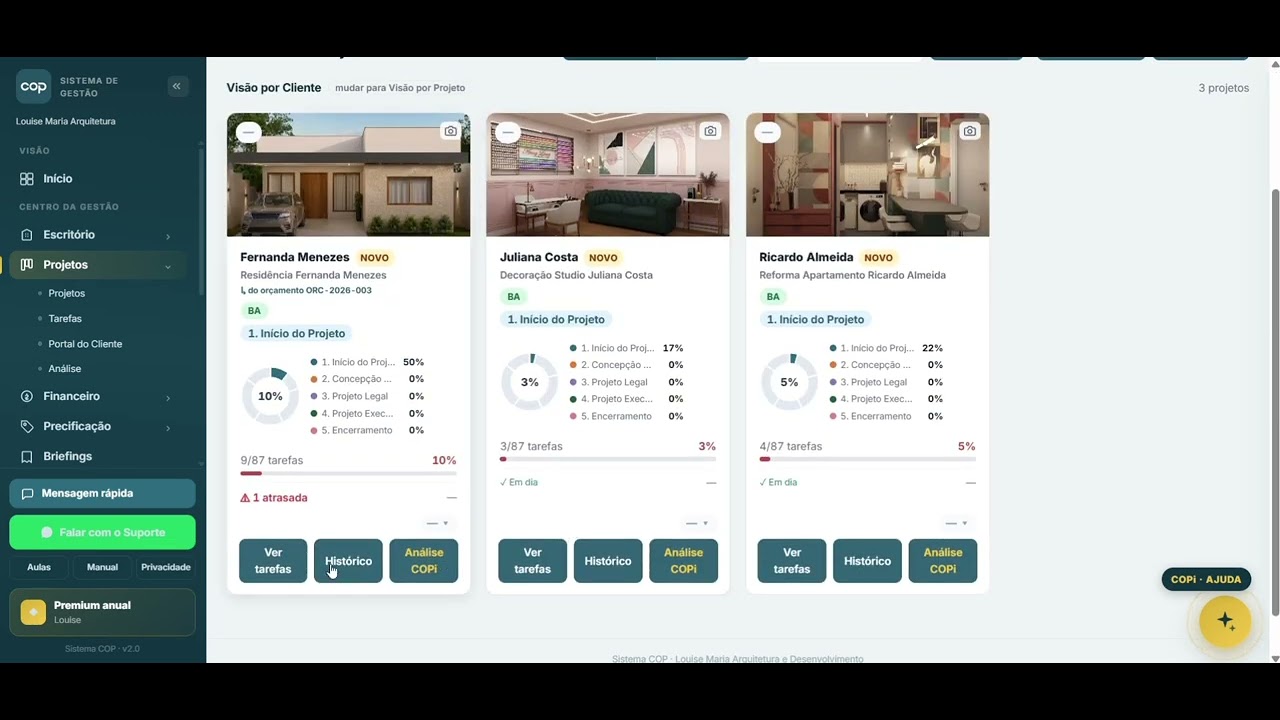The image size is (1280, 720).
Task: Toggle the minus circle on Ricardo Almeida card
Action: (767, 132)
